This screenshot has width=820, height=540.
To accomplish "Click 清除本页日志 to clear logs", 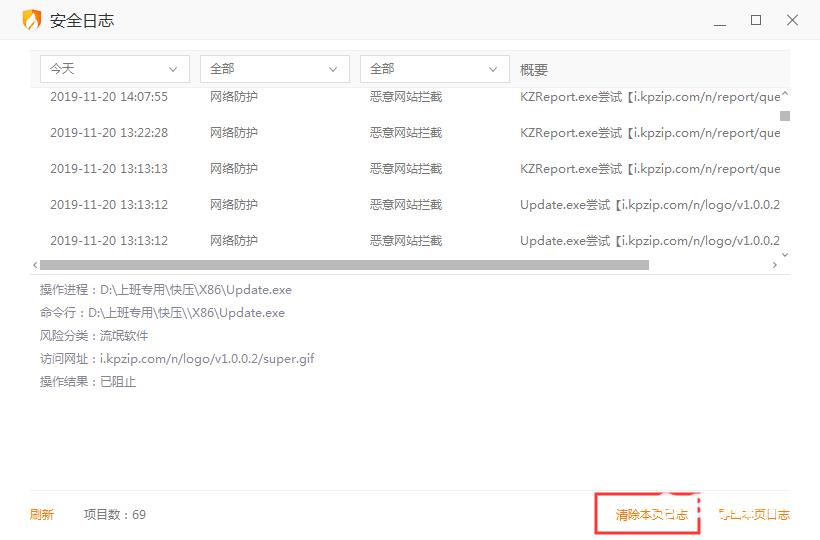I will coord(652,514).
